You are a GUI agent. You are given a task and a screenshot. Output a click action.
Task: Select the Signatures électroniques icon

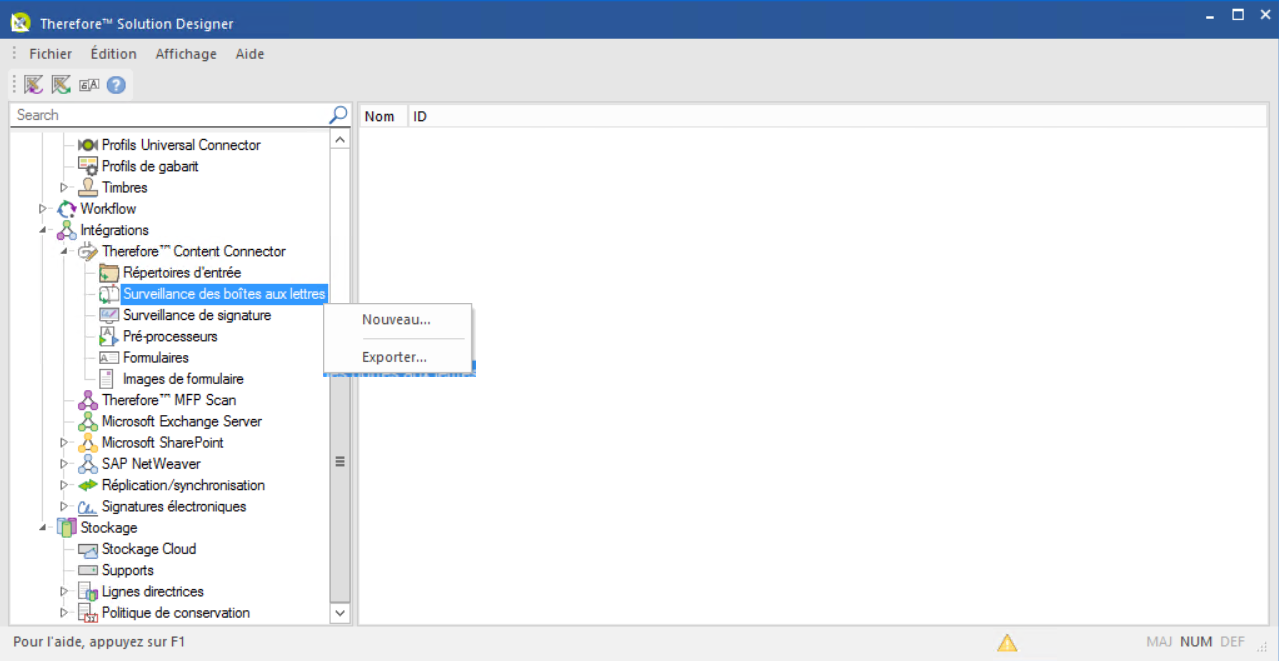pyautogui.click(x=88, y=506)
